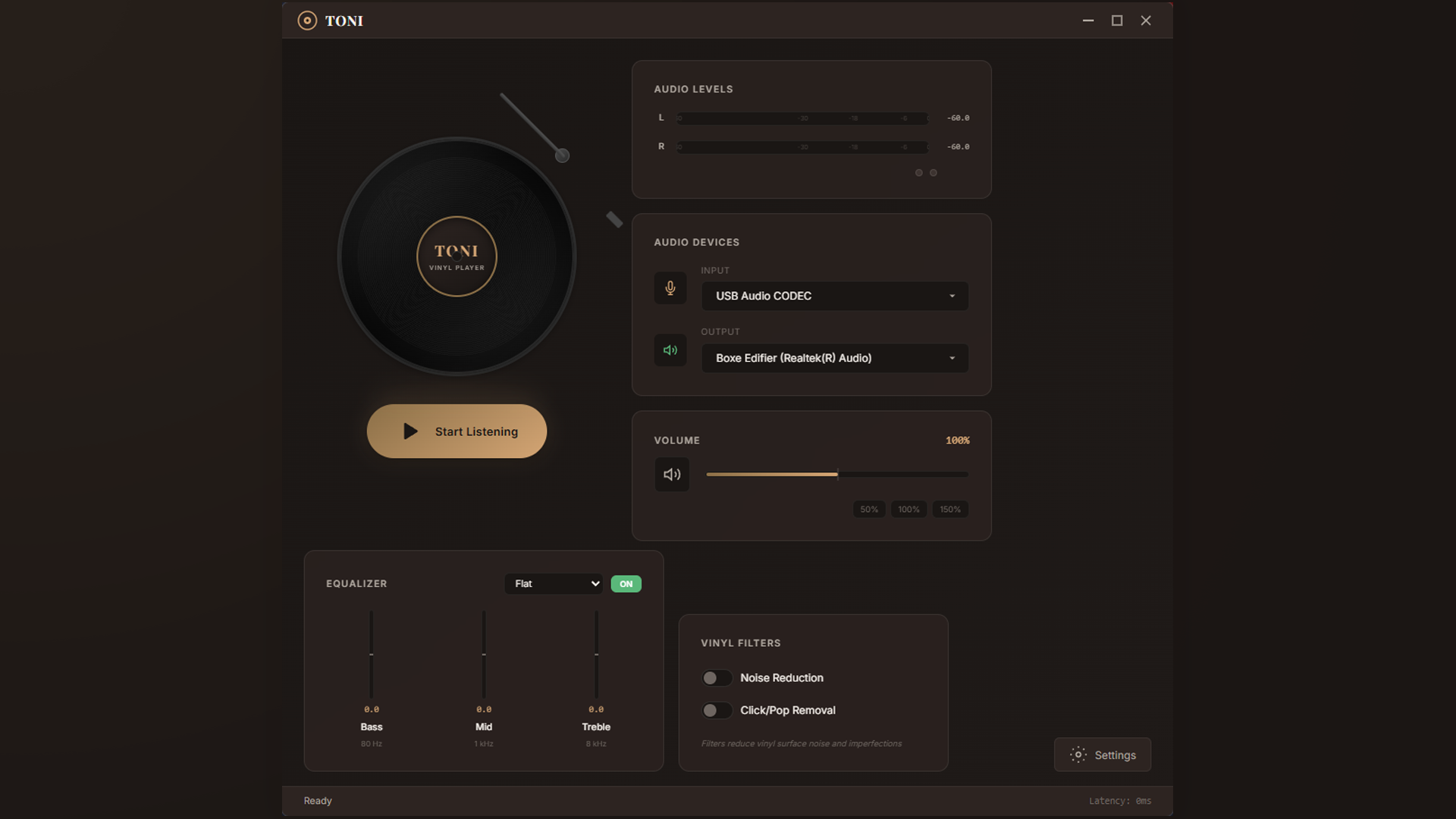Open the OUTPUT device dropdown
1456x819 pixels.
pyautogui.click(x=833, y=357)
